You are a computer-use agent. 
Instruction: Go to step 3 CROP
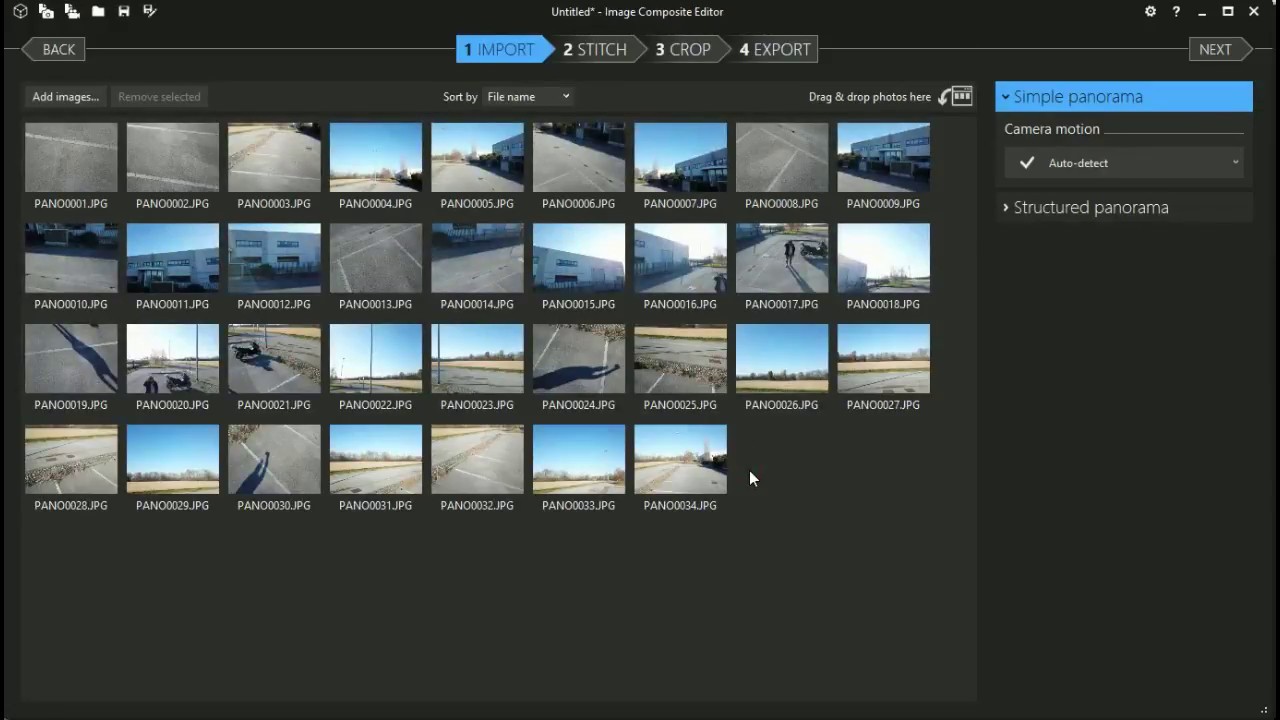tap(685, 49)
